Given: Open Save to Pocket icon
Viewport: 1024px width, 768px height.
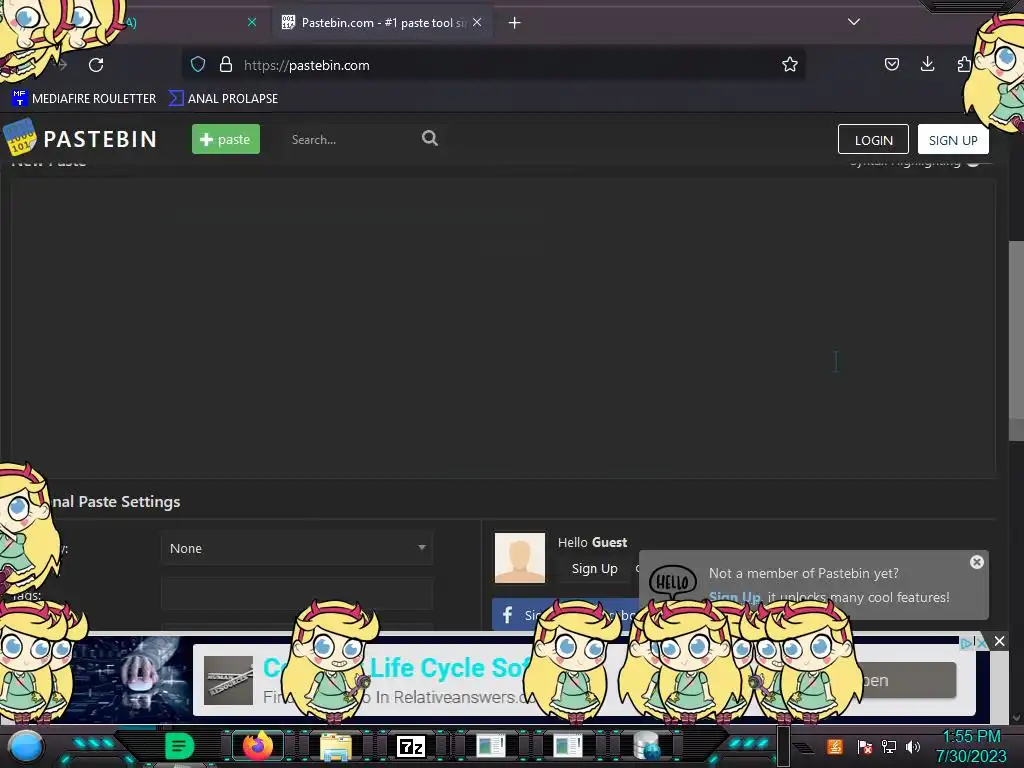Looking at the screenshot, I should point(891,64).
